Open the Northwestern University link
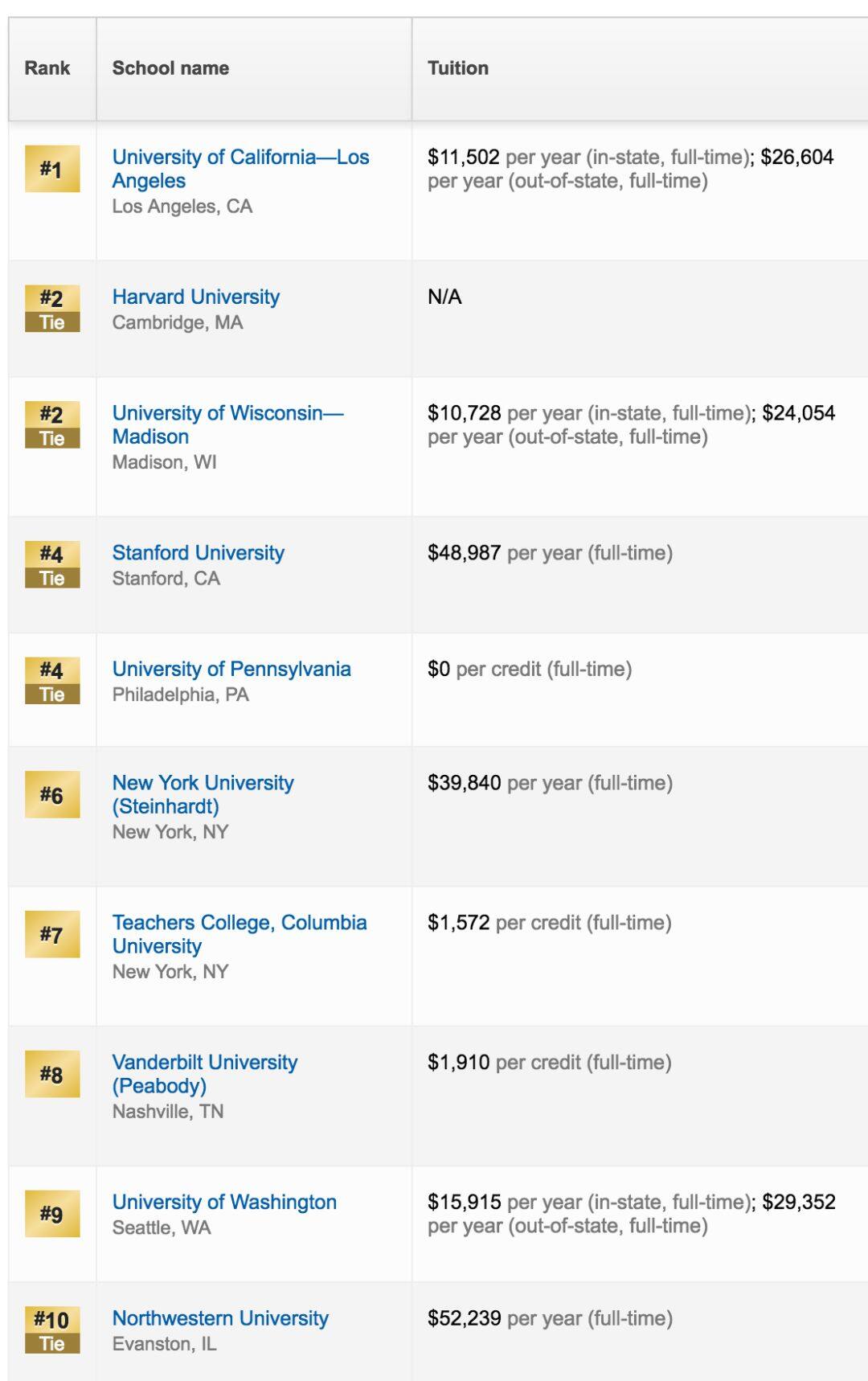Screen dimensions: 868x1381 click(220, 1318)
